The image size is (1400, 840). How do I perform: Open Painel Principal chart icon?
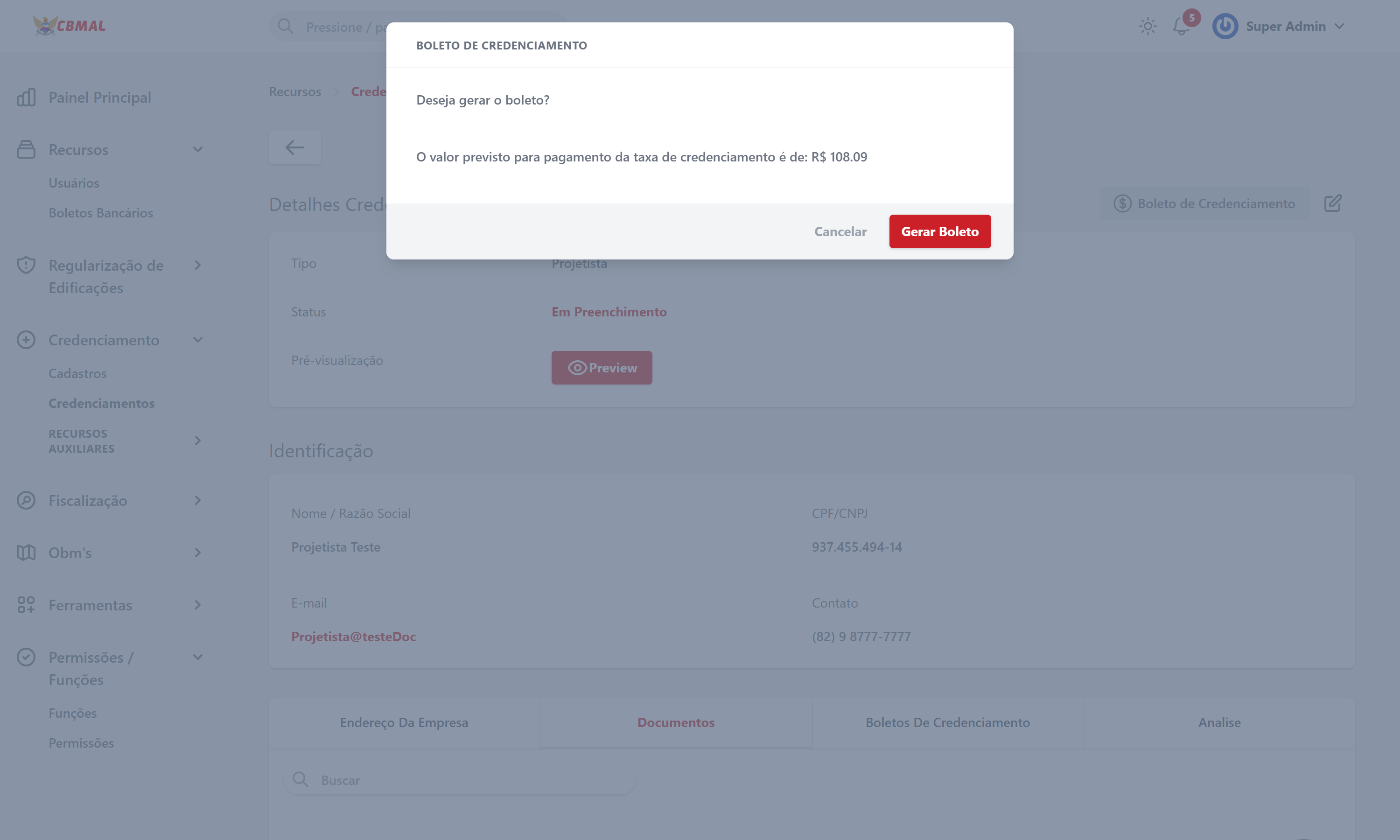click(x=26, y=98)
